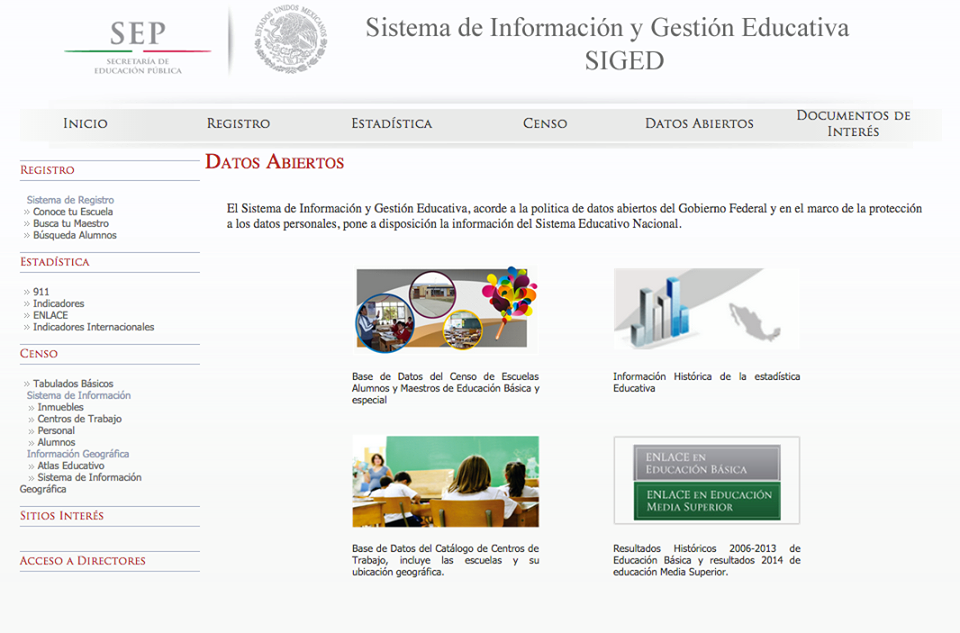This screenshot has height=633, width=960.
Task: Open the Búsqueda Alumnos link
Action: pyautogui.click(x=75, y=235)
